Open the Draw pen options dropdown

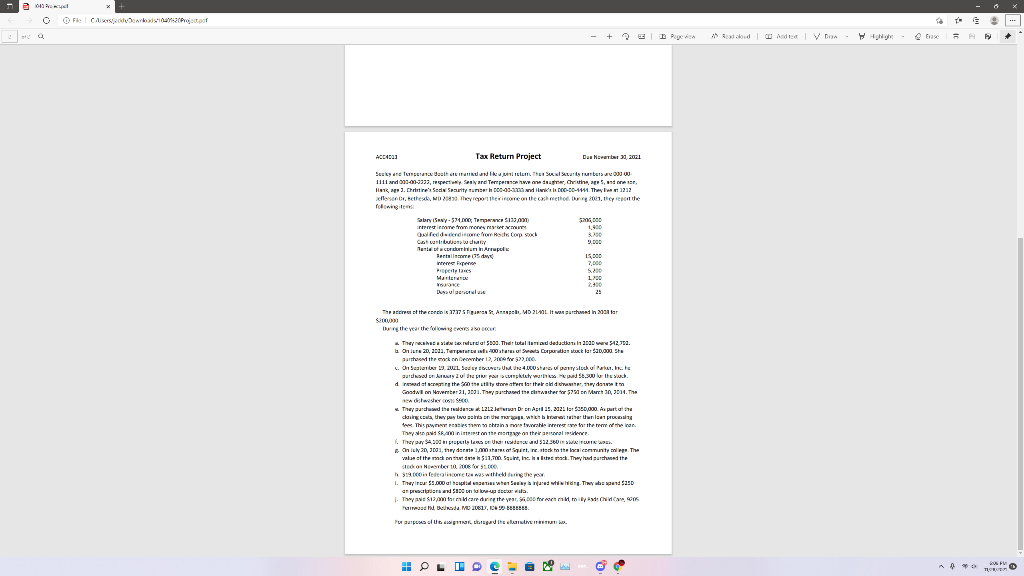click(x=847, y=36)
